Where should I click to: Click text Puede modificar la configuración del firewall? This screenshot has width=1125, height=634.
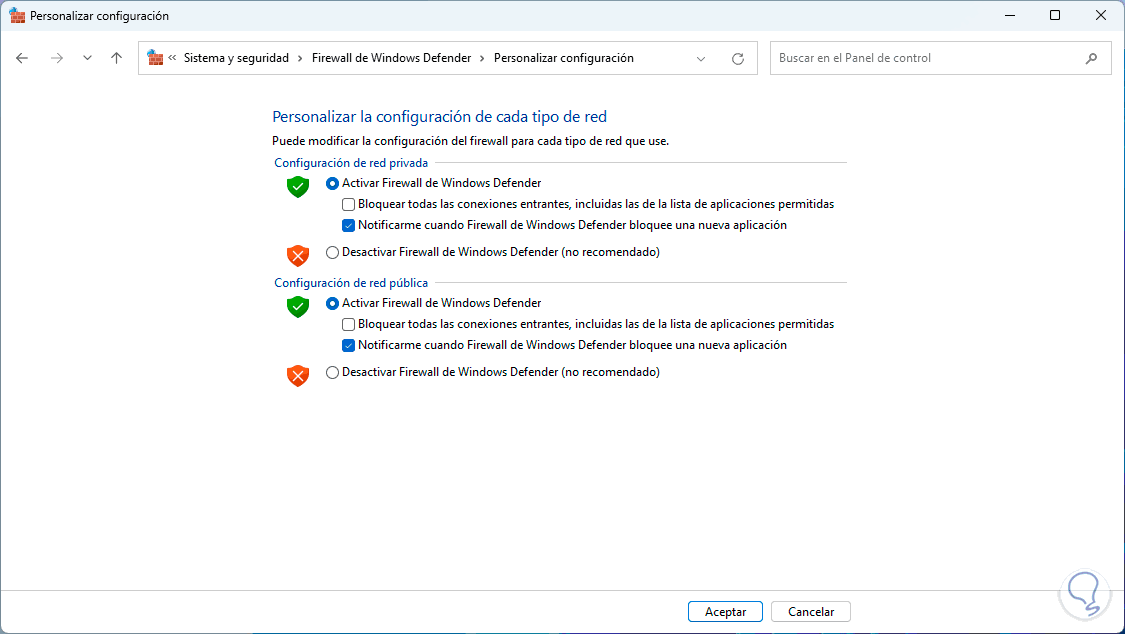click(x=470, y=141)
